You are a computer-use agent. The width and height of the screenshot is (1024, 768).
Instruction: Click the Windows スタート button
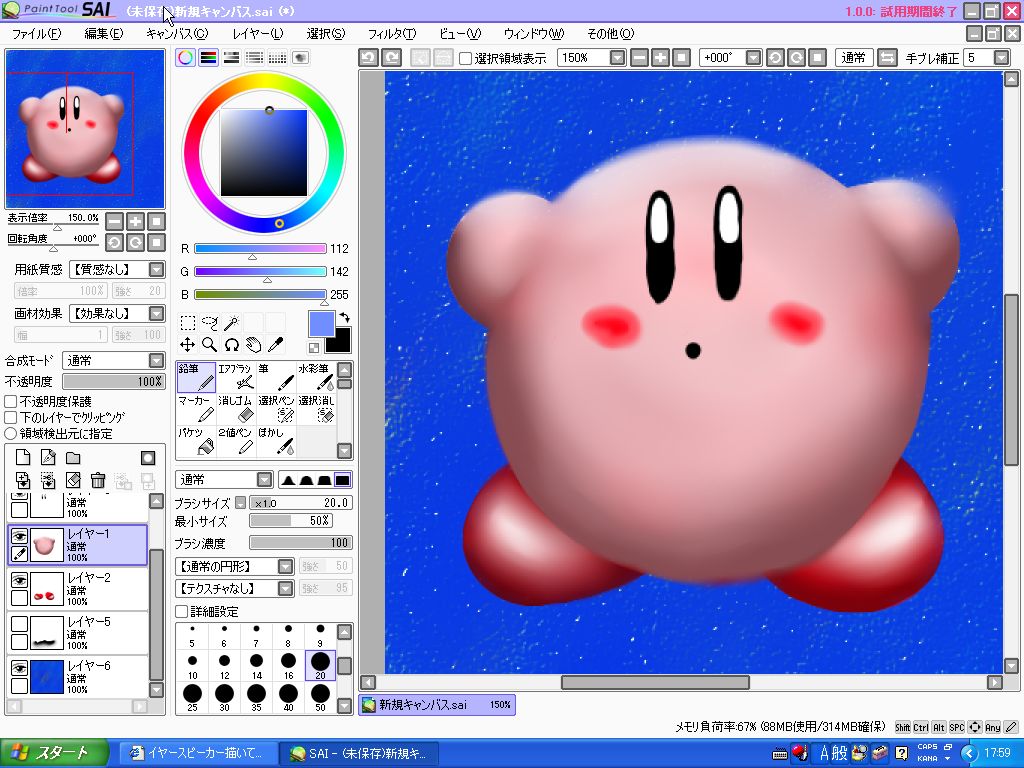click(54, 753)
